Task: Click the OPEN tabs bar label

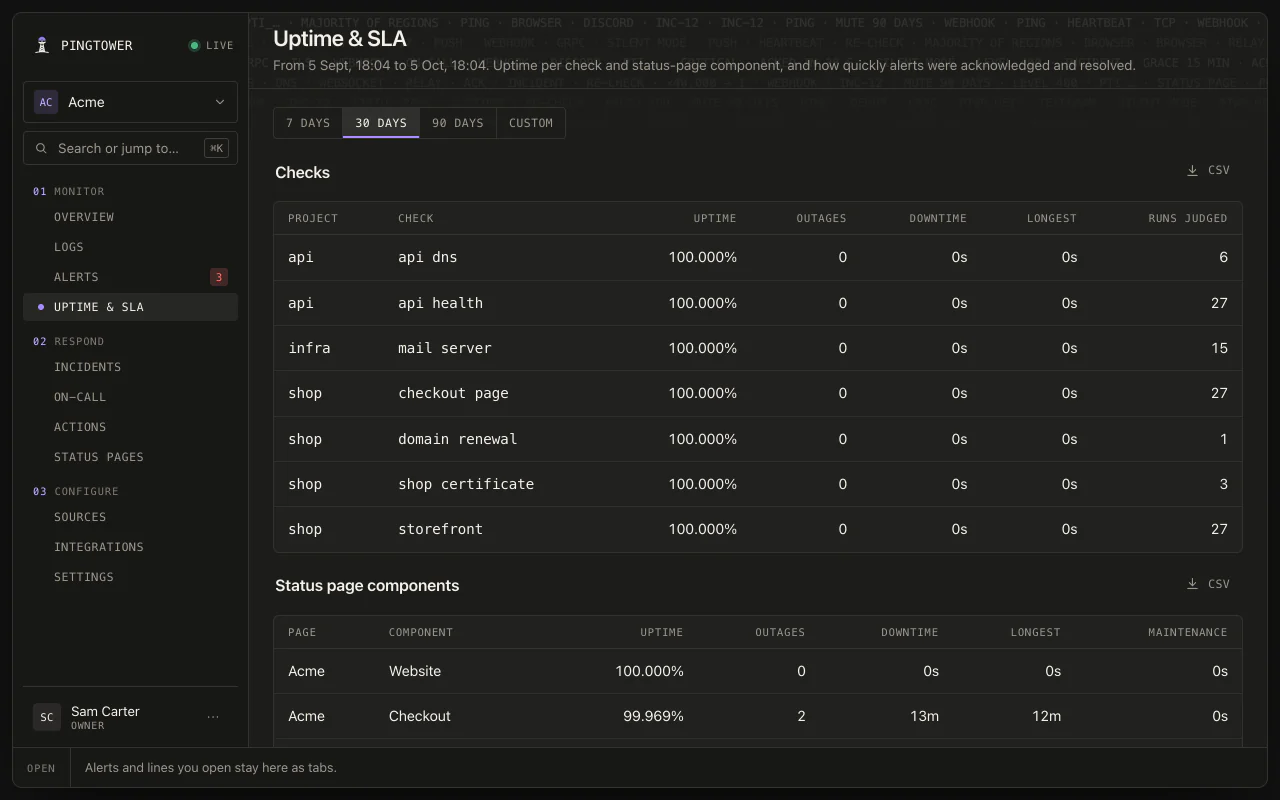Action: [41, 768]
